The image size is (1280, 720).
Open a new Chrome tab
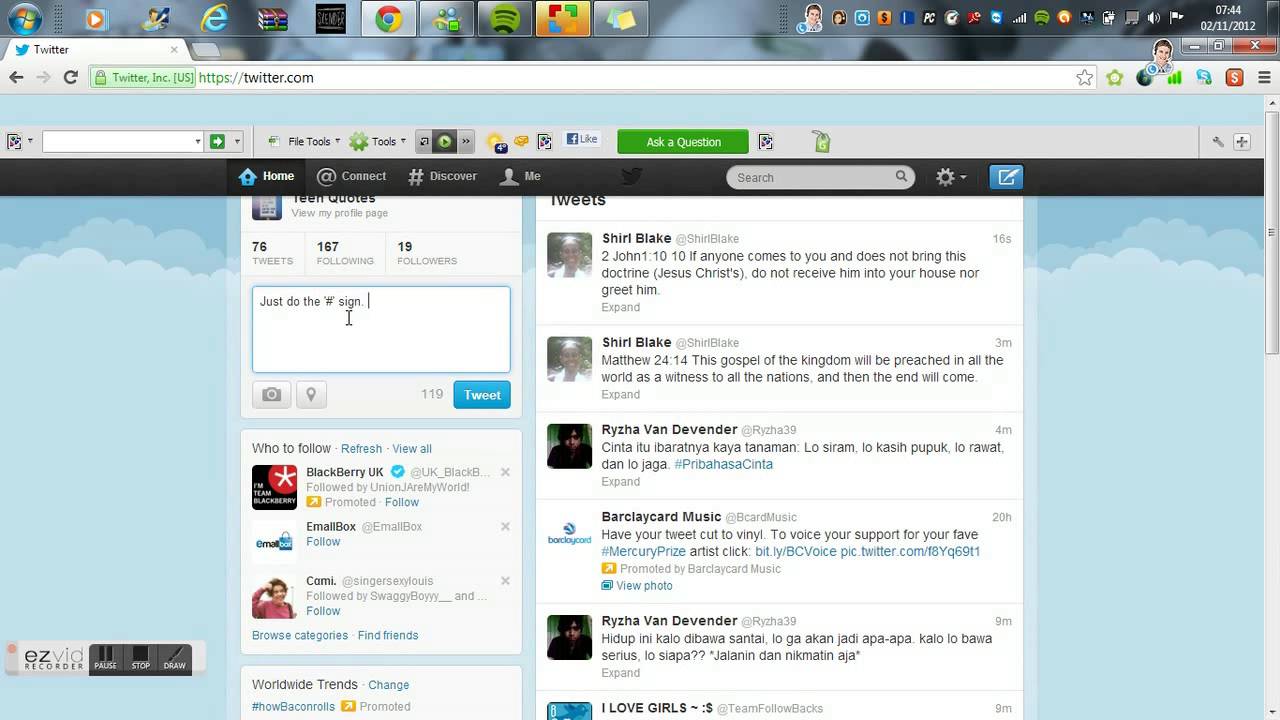[205, 50]
